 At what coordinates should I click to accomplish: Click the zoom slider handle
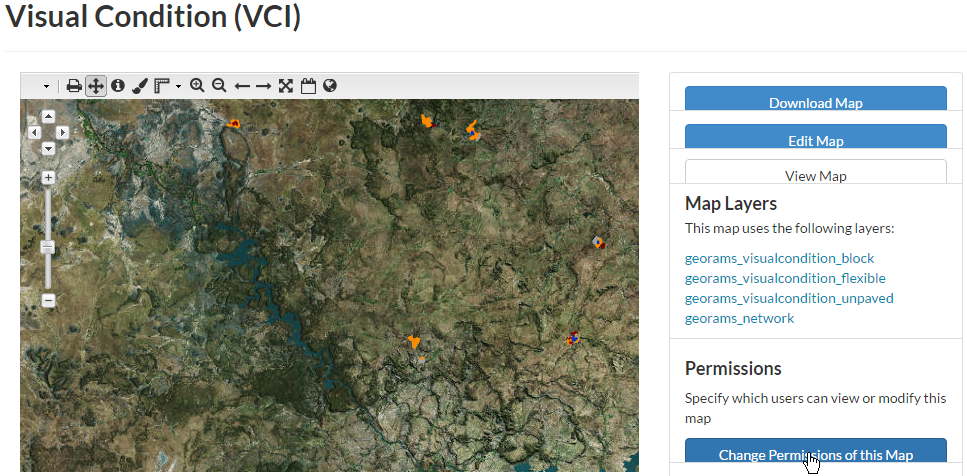pyautogui.click(x=48, y=247)
